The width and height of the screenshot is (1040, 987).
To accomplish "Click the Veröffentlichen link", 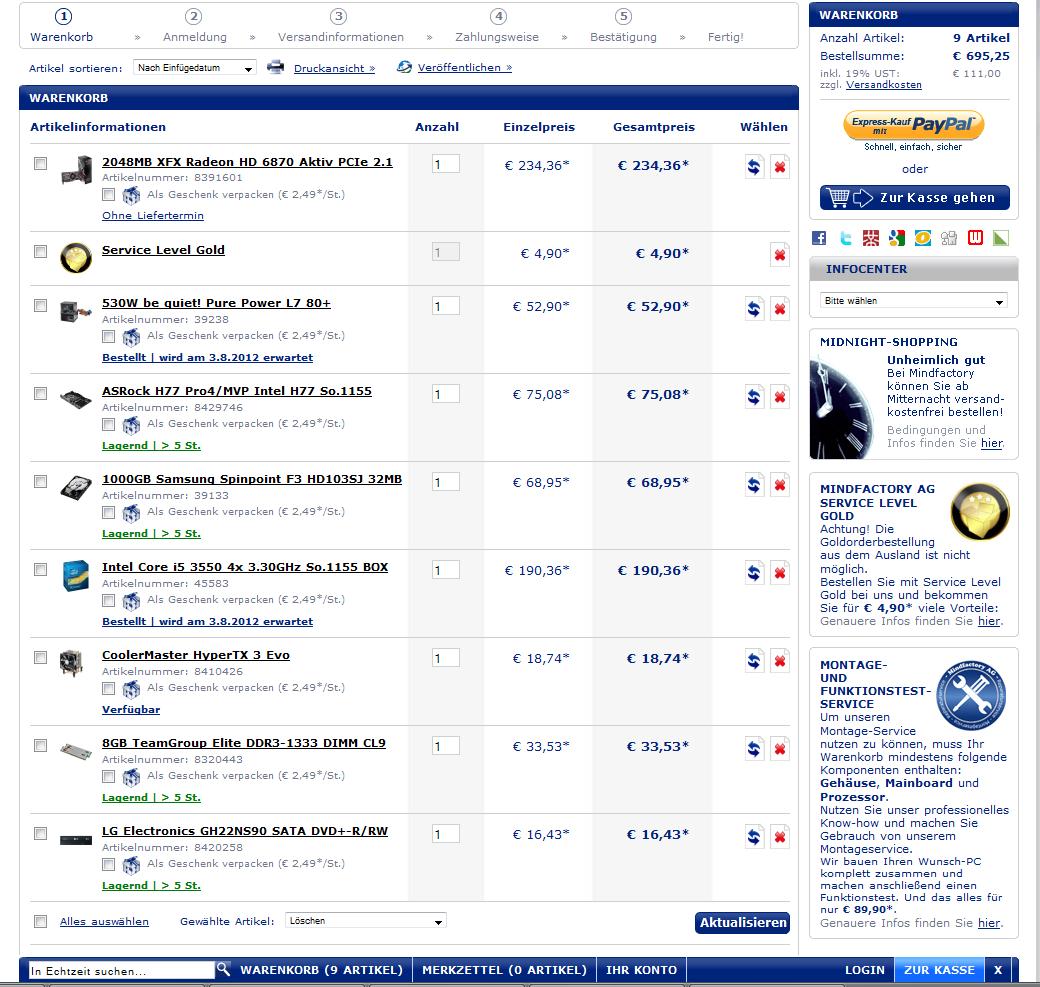I will point(464,68).
